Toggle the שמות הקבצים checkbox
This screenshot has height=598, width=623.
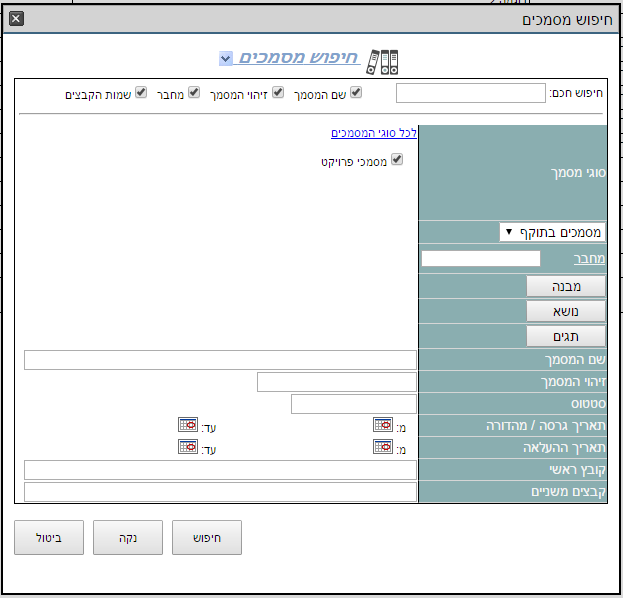pos(141,93)
